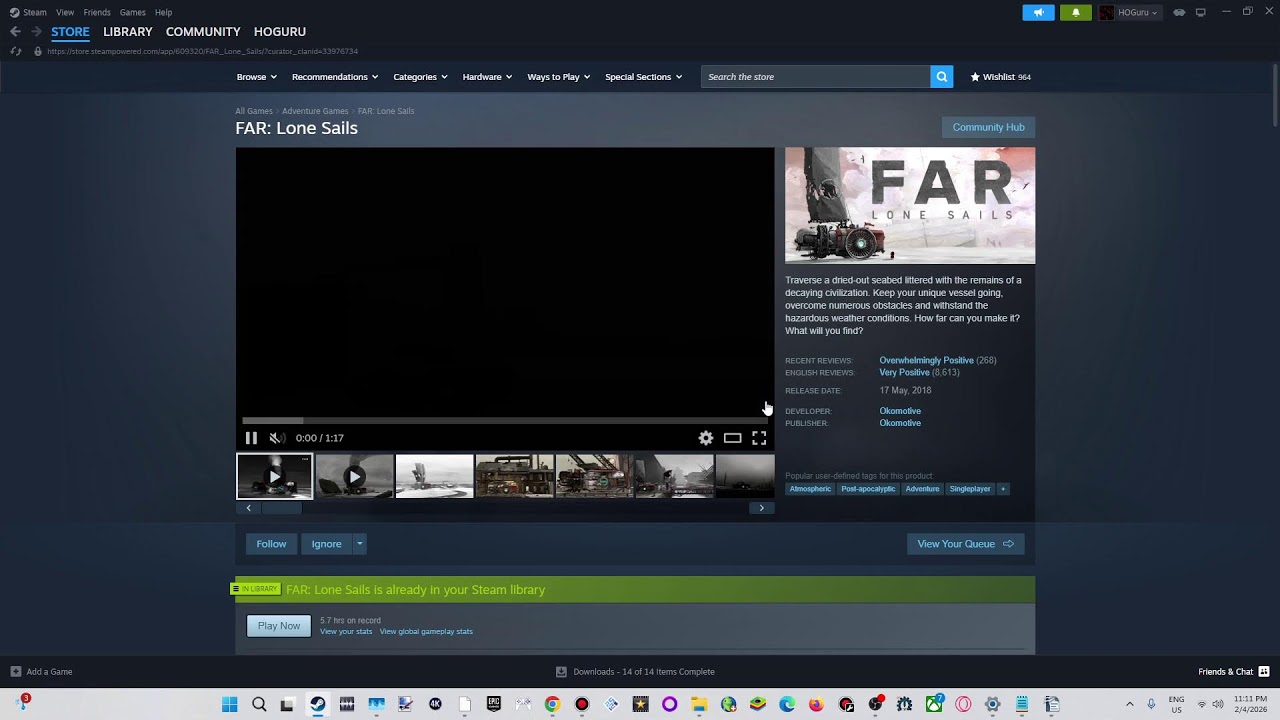Open the Okomotive developer link
This screenshot has height=720, width=1280.
(900, 411)
